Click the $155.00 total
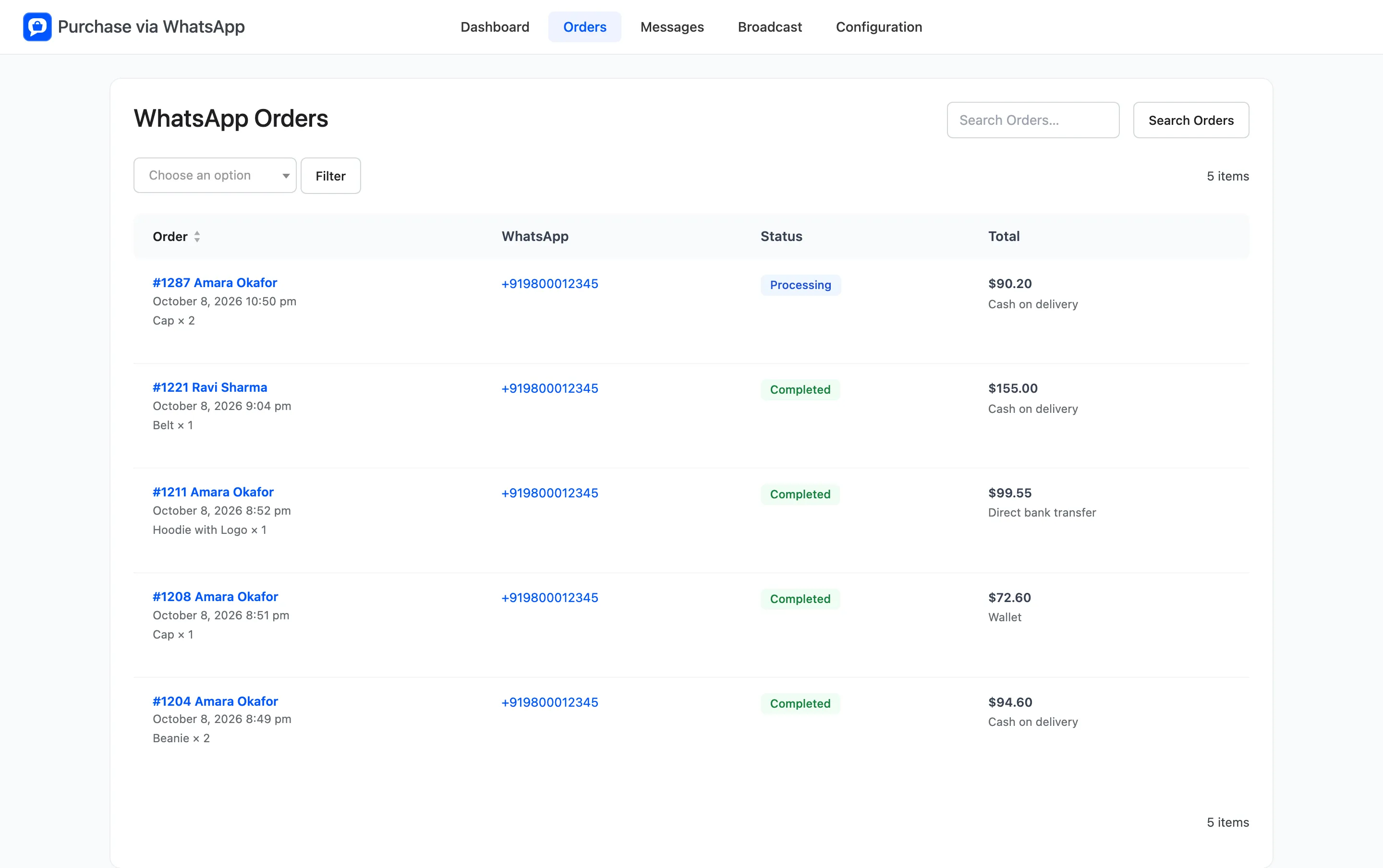1383x868 pixels. point(1013,388)
